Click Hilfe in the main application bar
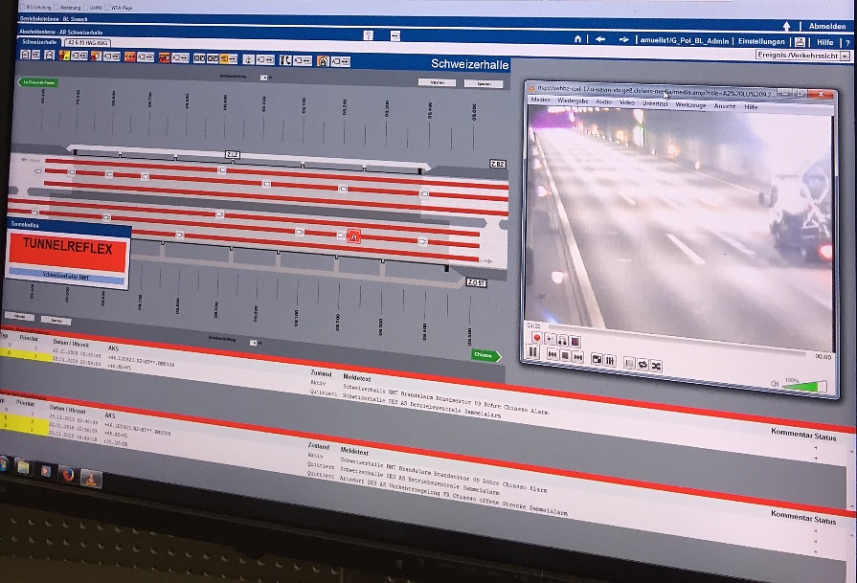This screenshot has height=583, width=857. (825, 42)
